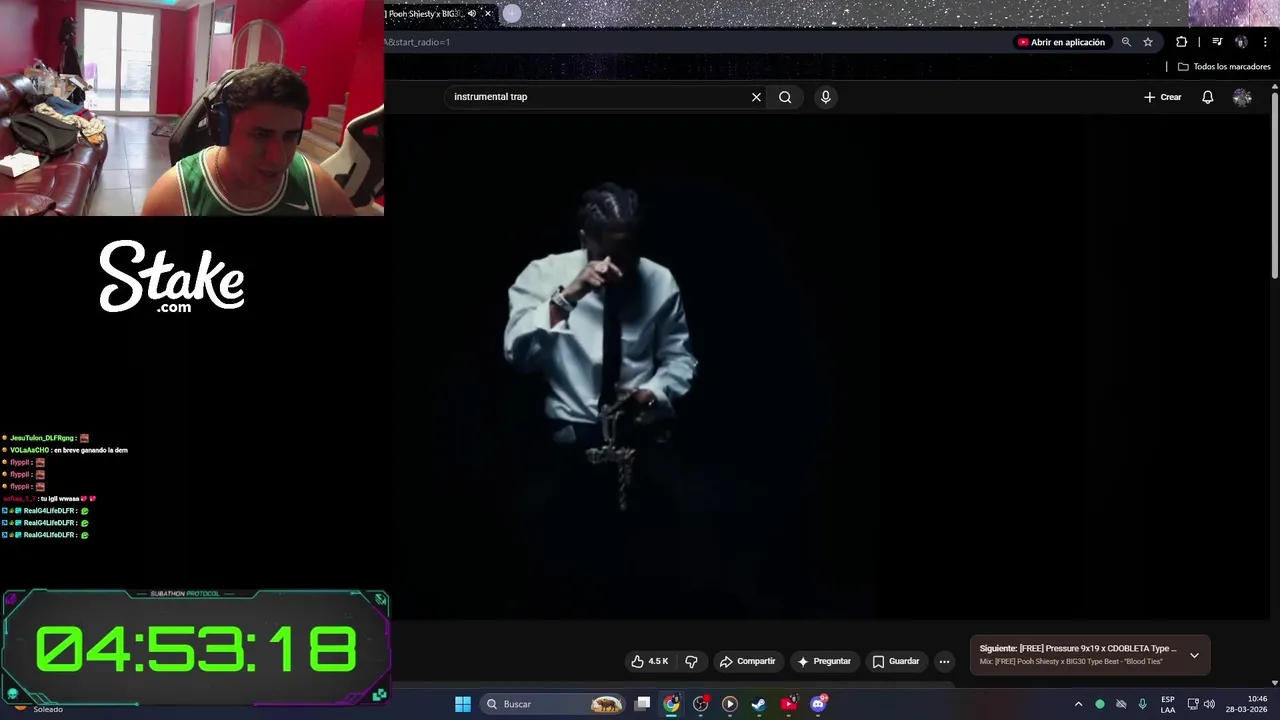Viewport: 1280px width, 720px height.
Task: Open Discord from the taskbar
Action: point(818,704)
